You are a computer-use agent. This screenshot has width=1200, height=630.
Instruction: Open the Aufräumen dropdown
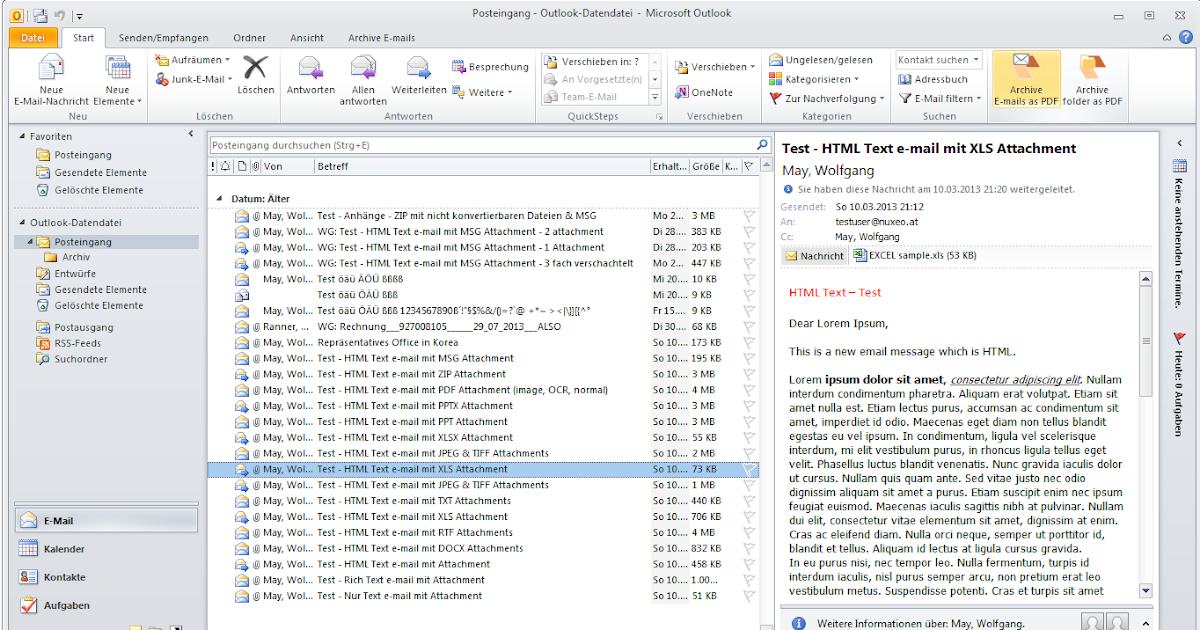(x=194, y=60)
